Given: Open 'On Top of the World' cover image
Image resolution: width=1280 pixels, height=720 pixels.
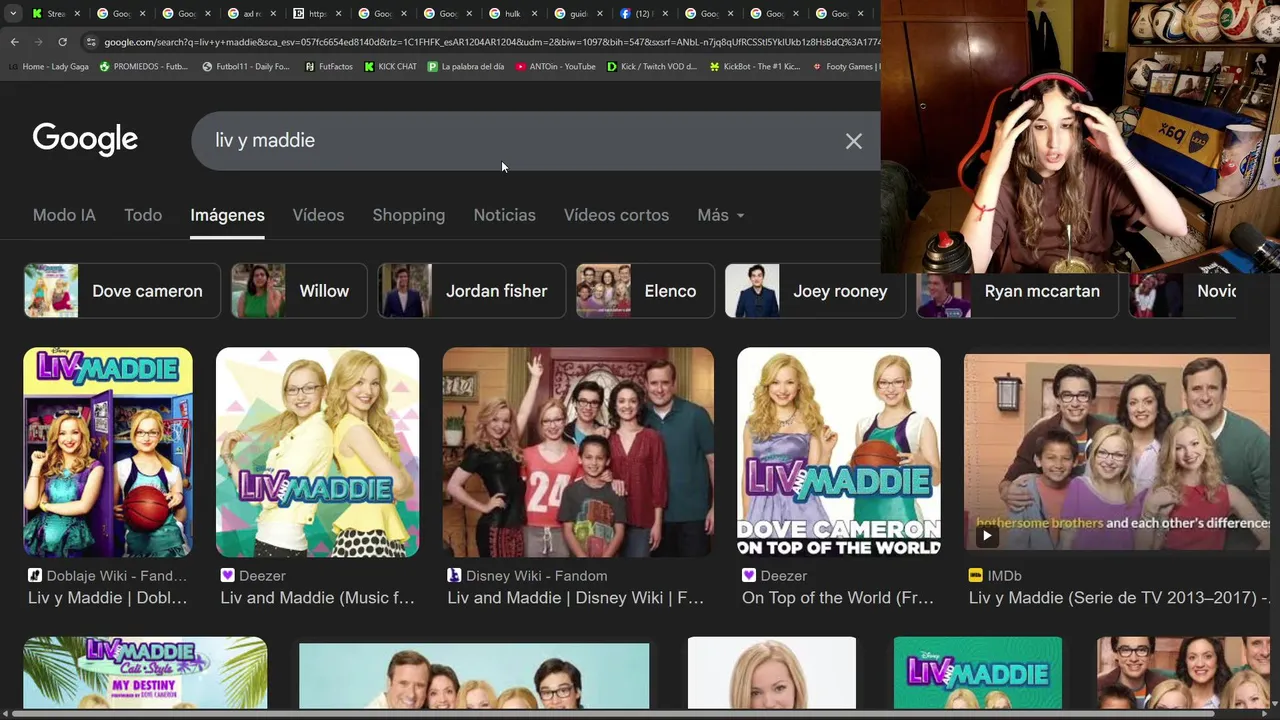Looking at the screenshot, I should (x=838, y=452).
